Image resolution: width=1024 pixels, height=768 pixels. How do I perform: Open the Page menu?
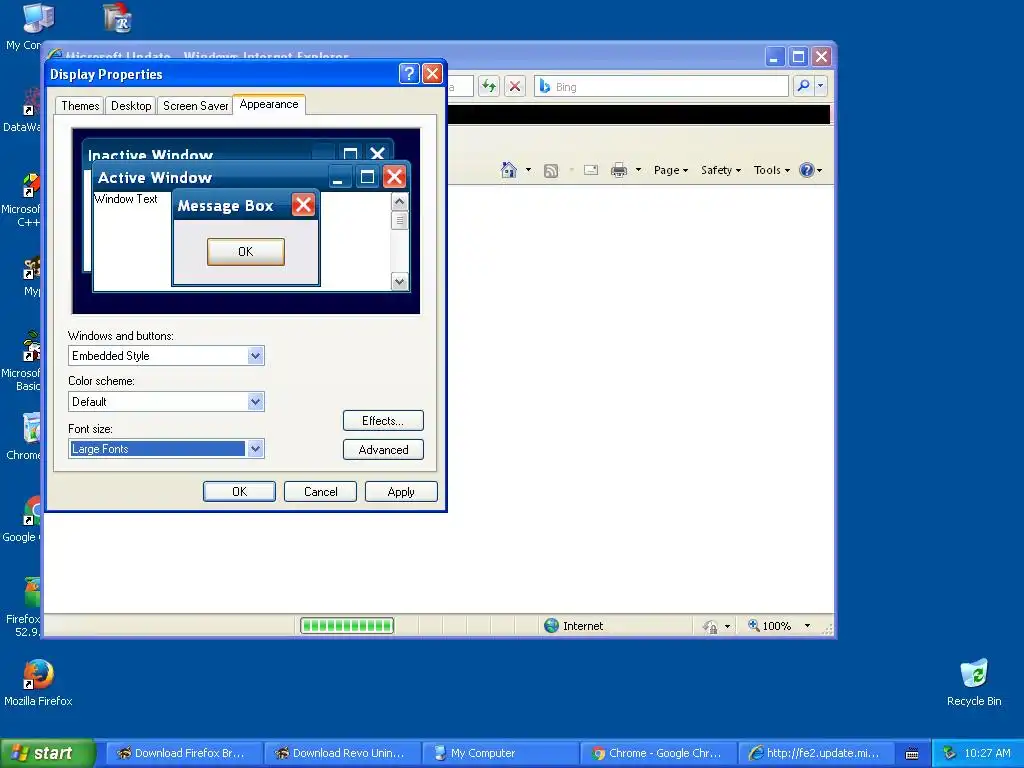(671, 170)
